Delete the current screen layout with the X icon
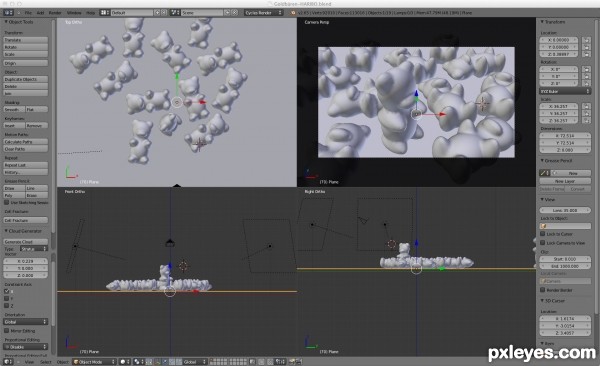Image resolution: width=600 pixels, height=366 pixels. [x=164, y=13]
